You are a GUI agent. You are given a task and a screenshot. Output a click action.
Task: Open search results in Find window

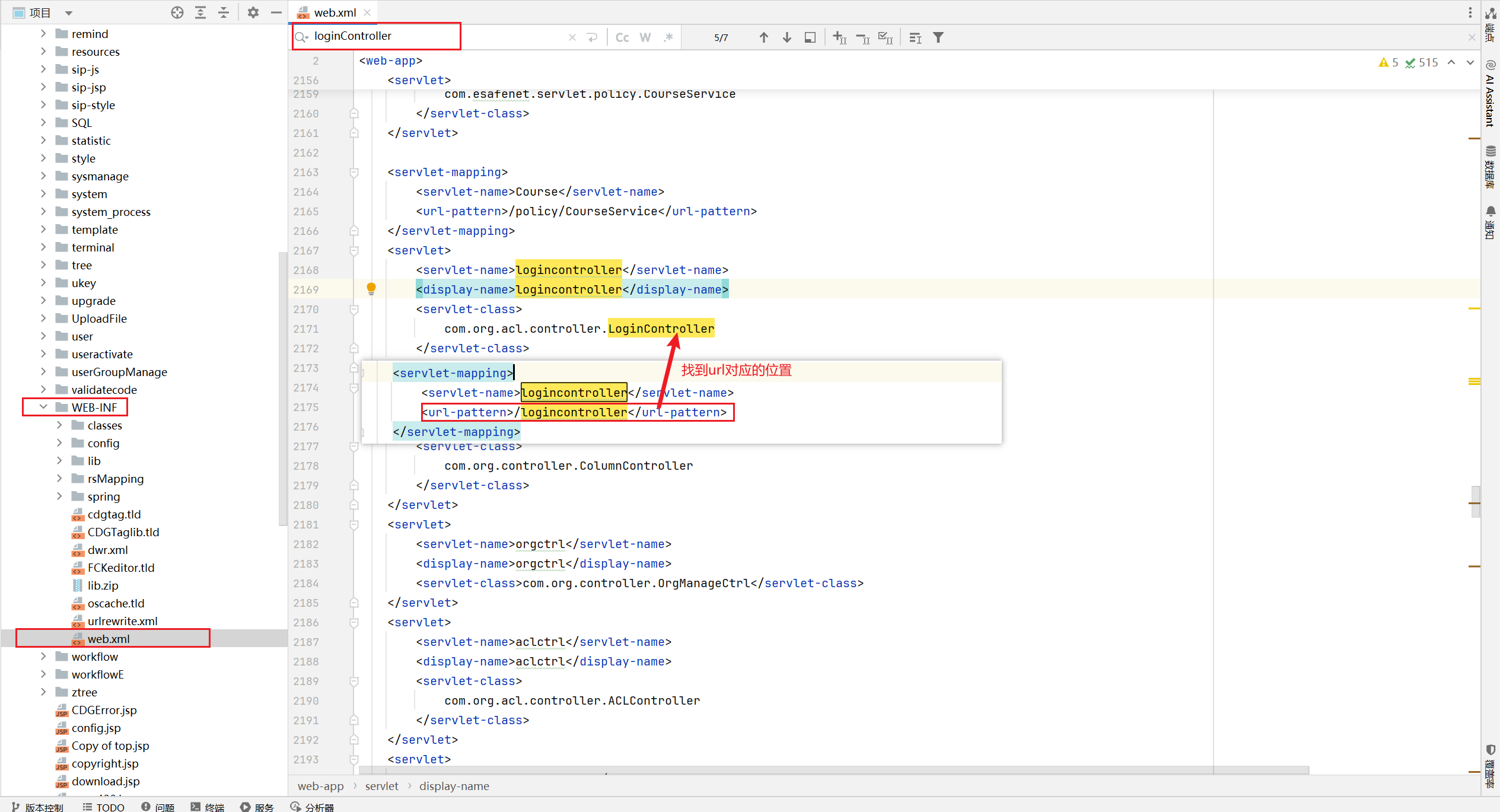coord(915,38)
